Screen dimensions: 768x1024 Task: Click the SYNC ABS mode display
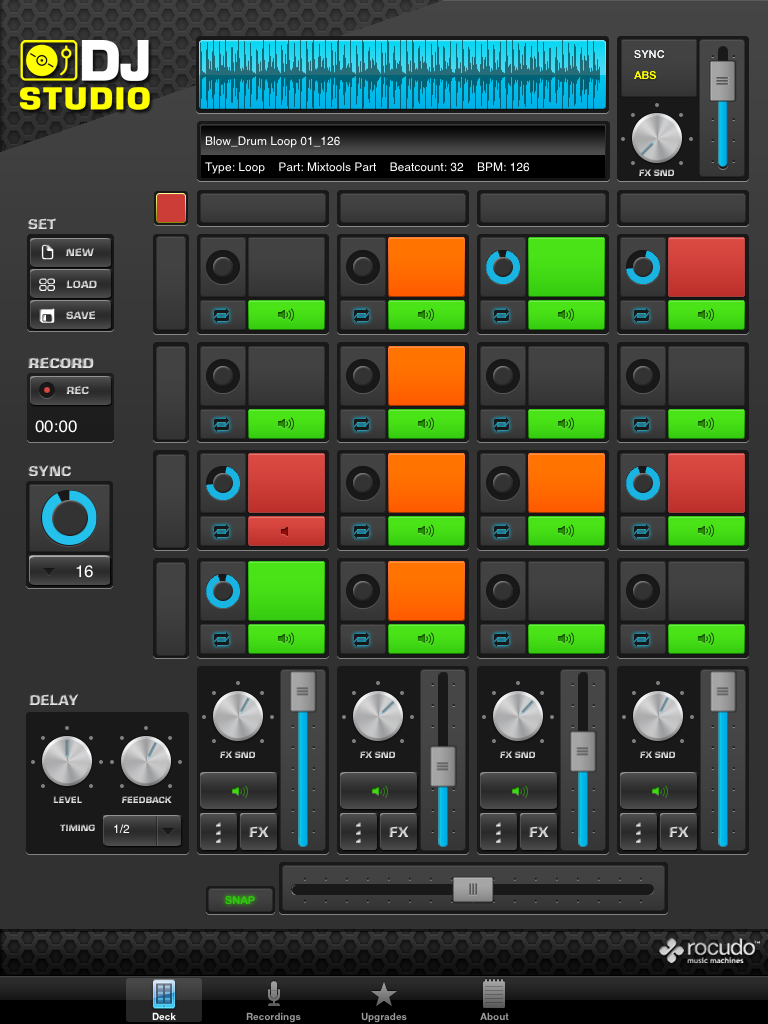pos(658,66)
